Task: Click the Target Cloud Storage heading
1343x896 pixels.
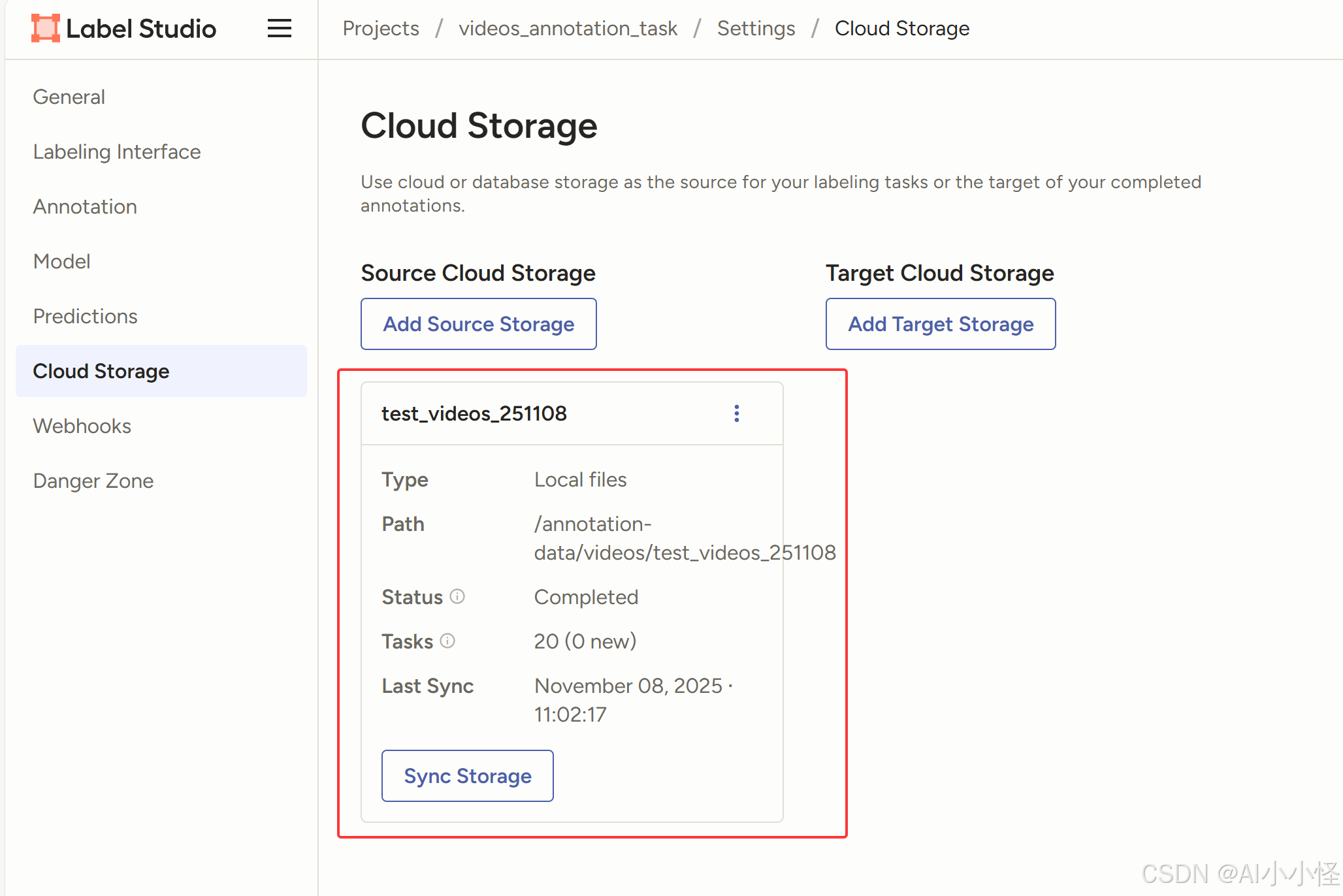Action: click(940, 273)
